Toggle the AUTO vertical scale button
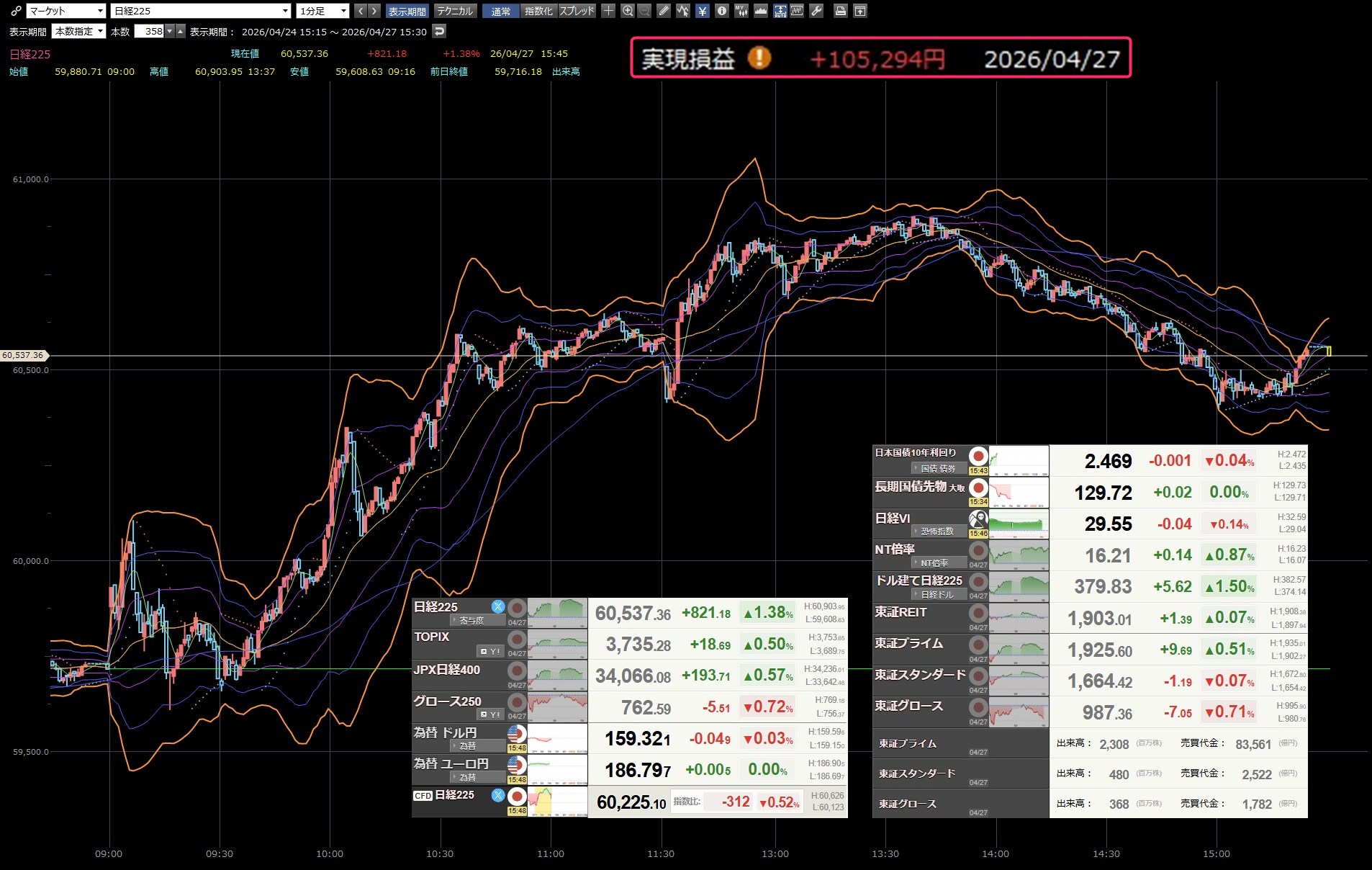The image size is (1372, 870). (780, 11)
